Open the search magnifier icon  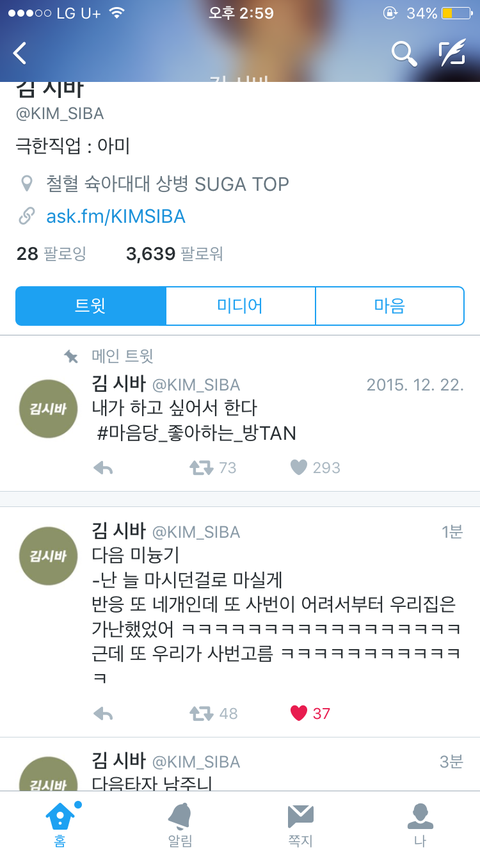pos(404,53)
